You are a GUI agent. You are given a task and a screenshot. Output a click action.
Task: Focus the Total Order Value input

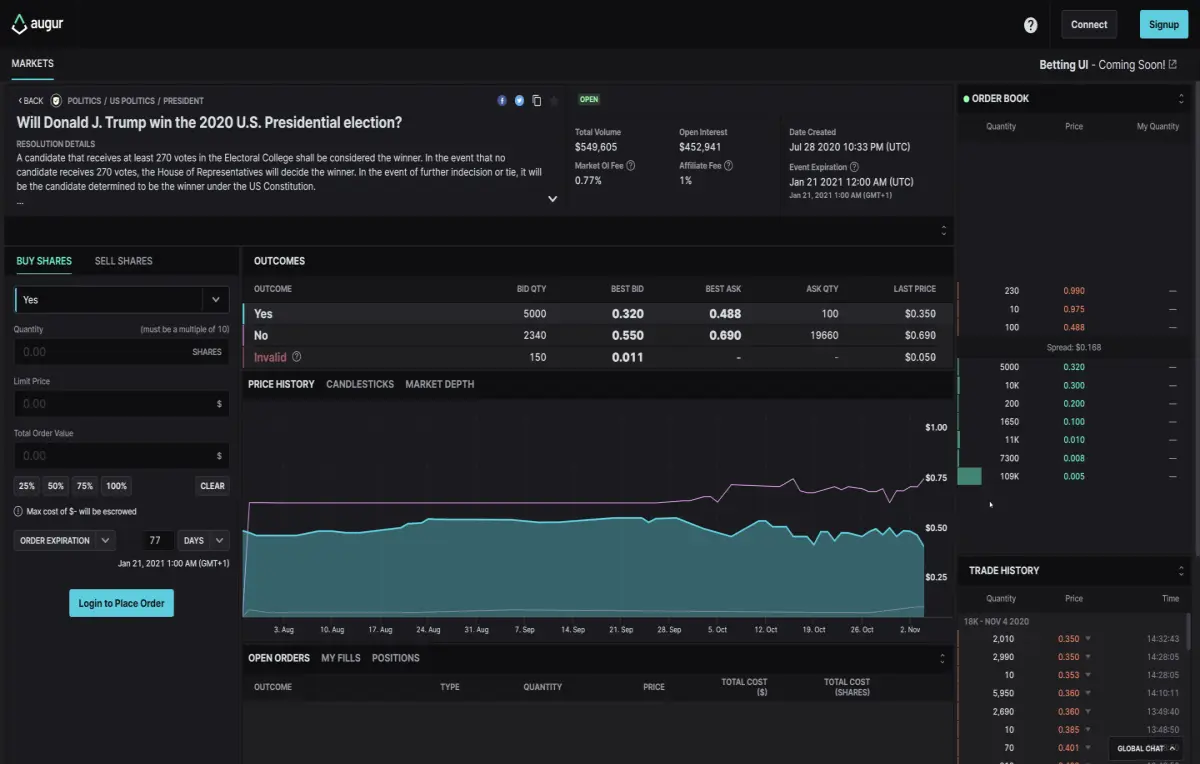[x=122, y=456]
